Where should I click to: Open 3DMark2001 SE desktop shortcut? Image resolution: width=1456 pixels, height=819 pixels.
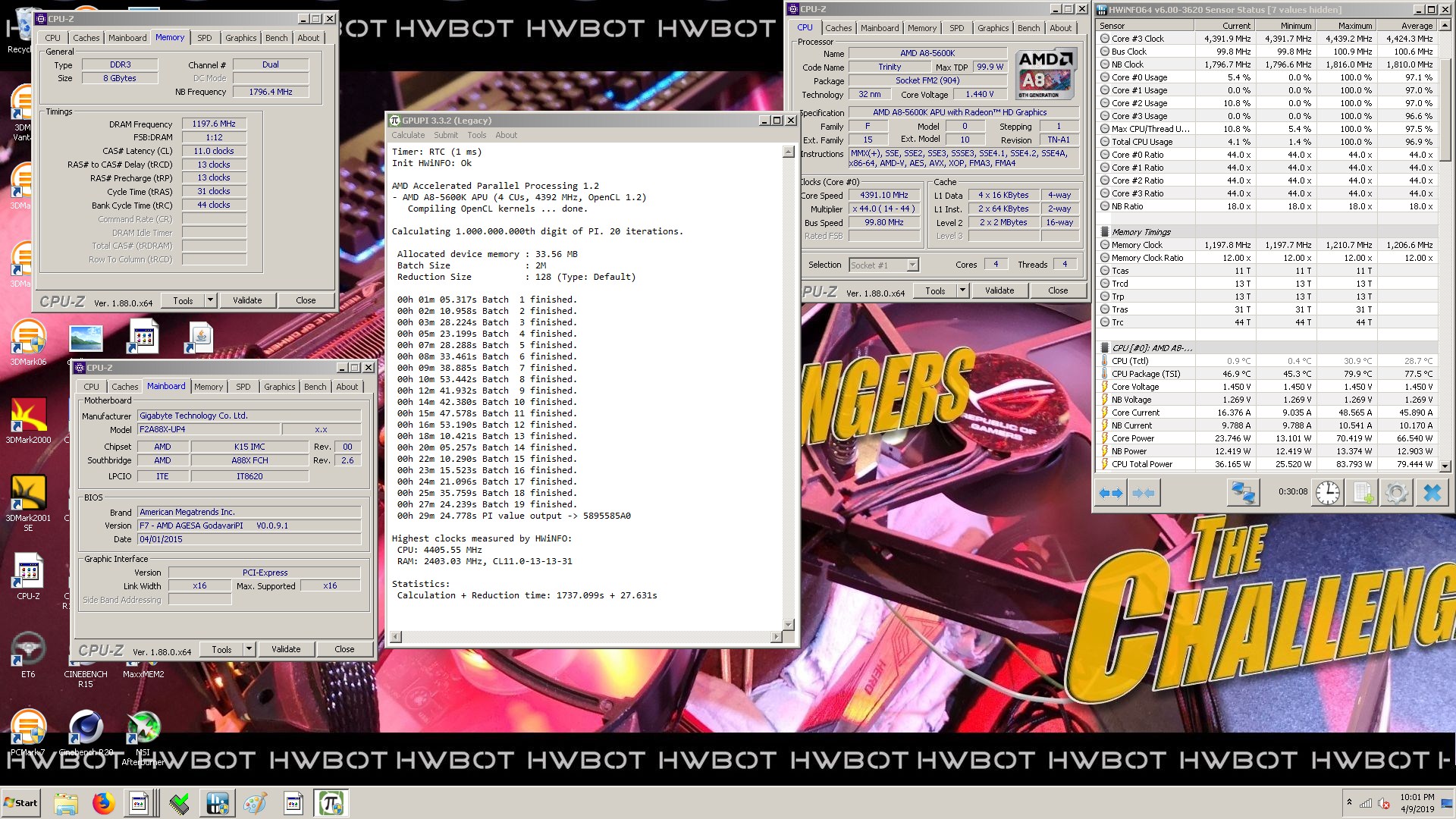click(x=28, y=504)
